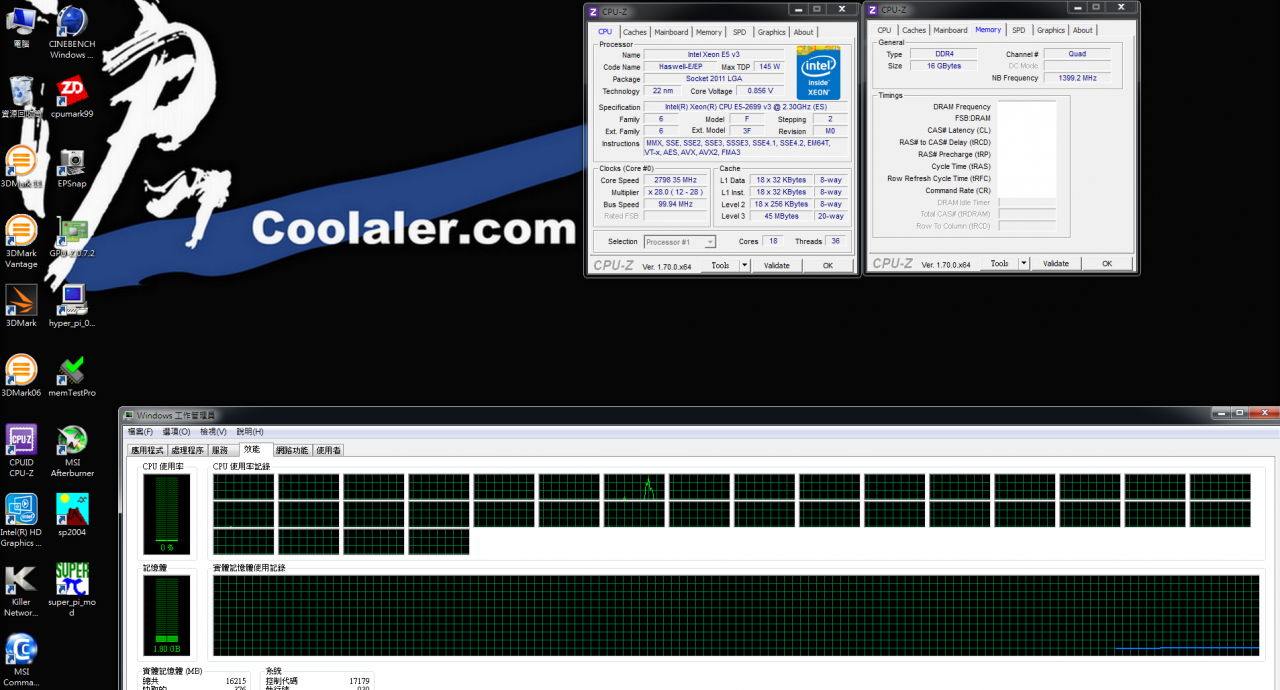The height and width of the screenshot is (690, 1280).
Task: Select the 3DMark06 desktop shortcut
Action: (x=21, y=376)
